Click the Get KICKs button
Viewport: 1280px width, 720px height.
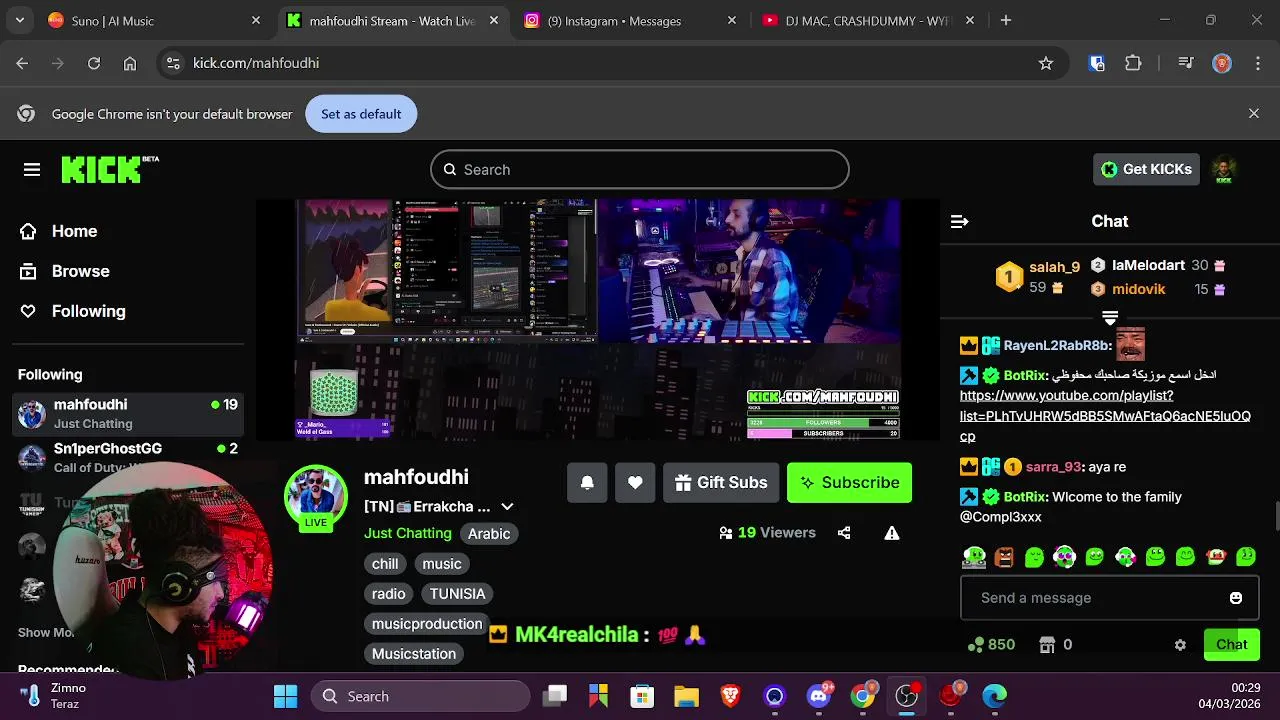click(1146, 169)
